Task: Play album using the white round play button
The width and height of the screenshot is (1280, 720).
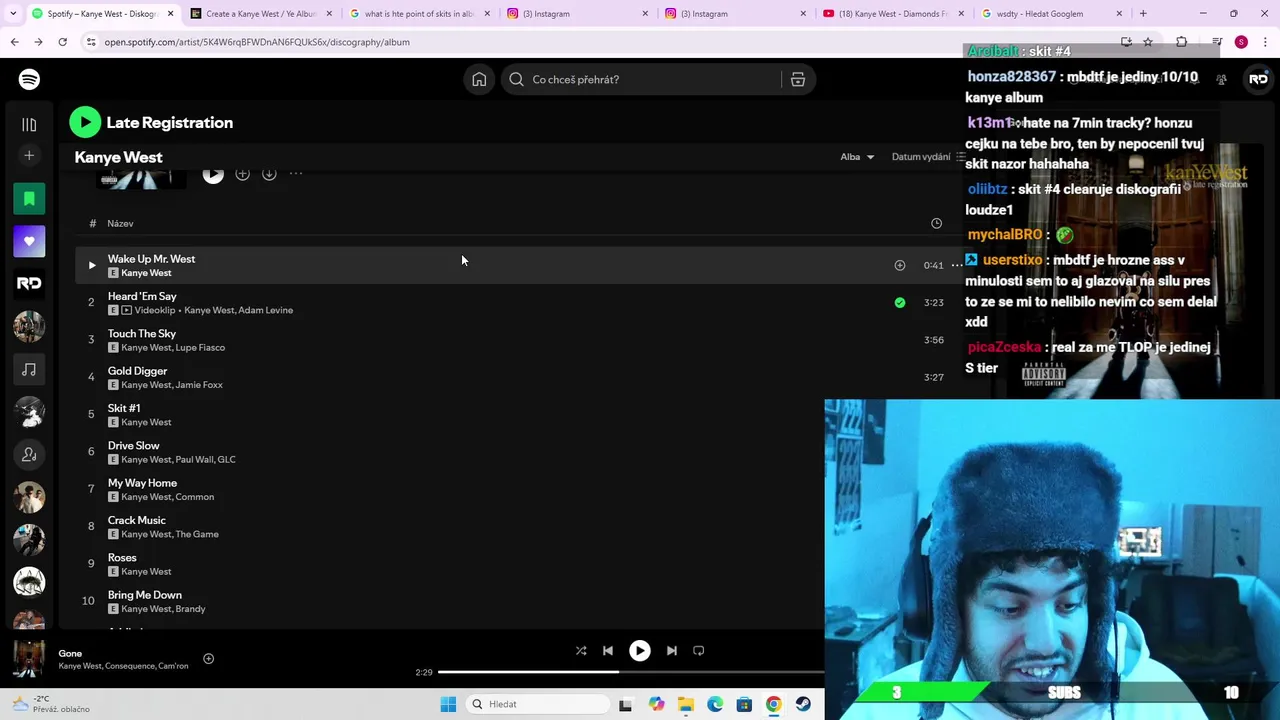Action: click(x=213, y=175)
